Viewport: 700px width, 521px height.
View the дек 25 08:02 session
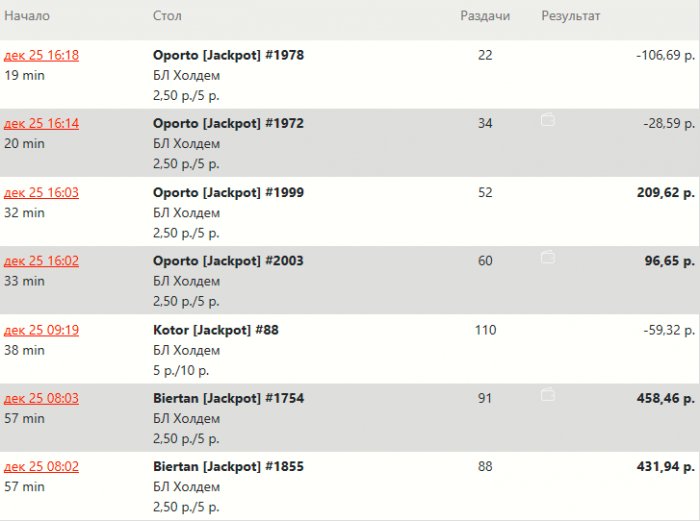pos(42,467)
